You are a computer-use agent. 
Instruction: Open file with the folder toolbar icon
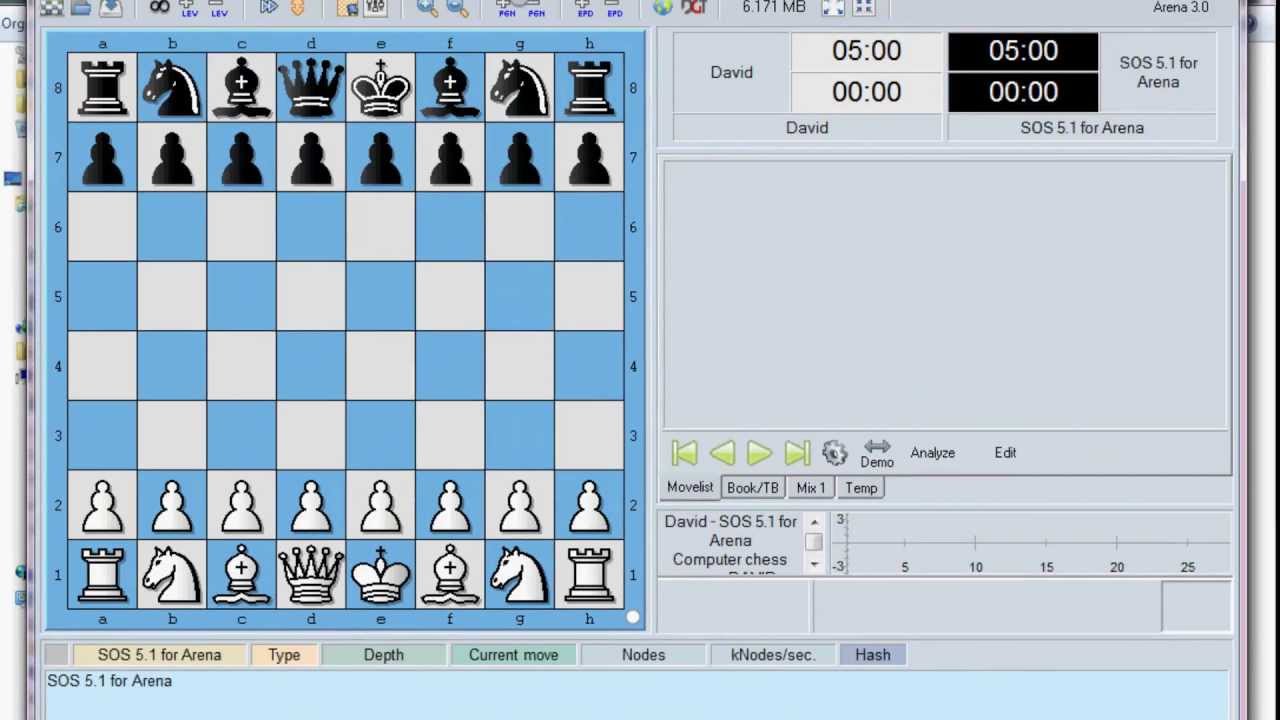click(x=81, y=7)
